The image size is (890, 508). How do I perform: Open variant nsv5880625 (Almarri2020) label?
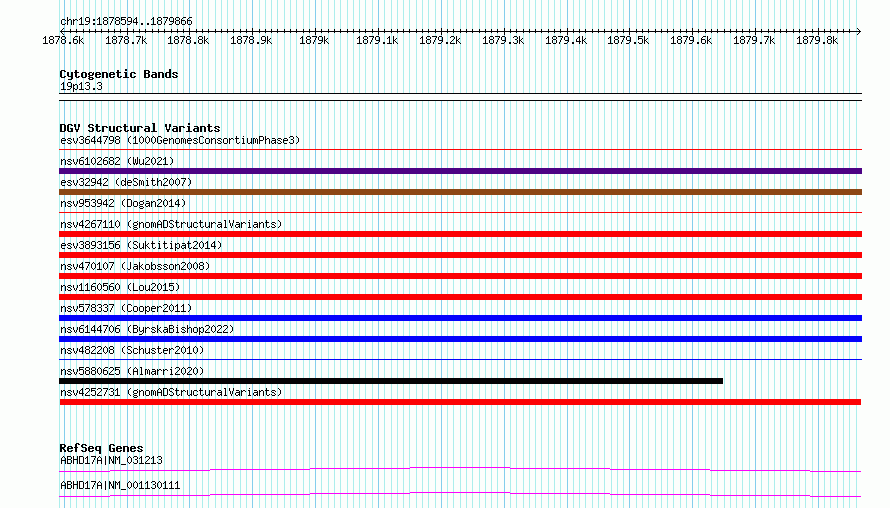pyautogui.click(x=132, y=371)
